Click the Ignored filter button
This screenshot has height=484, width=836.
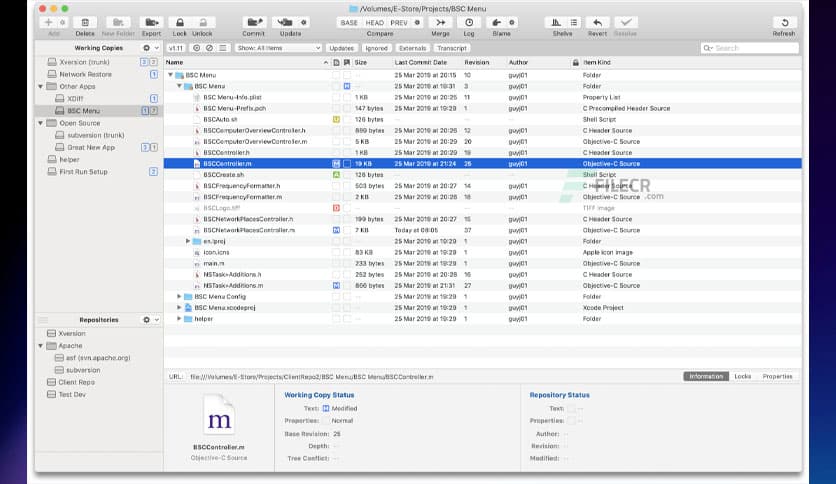coord(376,47)
